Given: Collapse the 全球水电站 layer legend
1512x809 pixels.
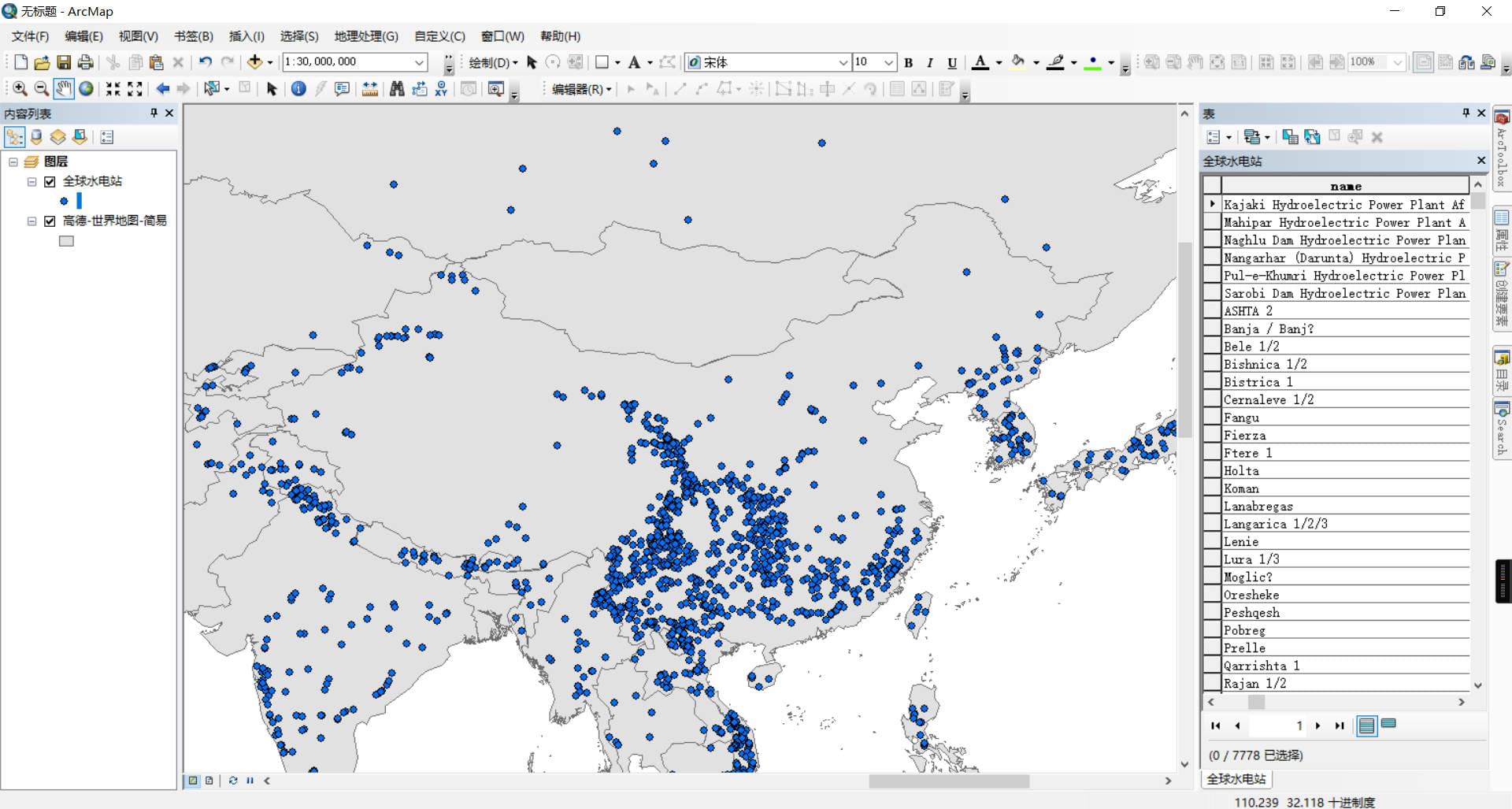Looking at the screenshot, I should click(x=32, y=181).
